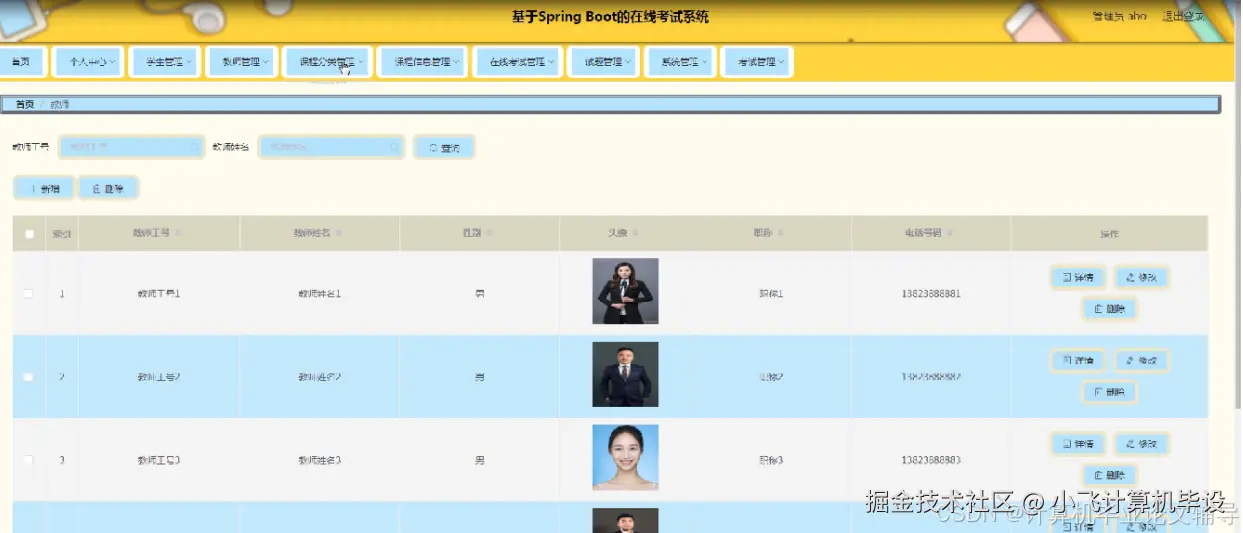Image resolution: width=1243 pixels, height=533 pixels.
Task: Click 修改 for 教师工号3 row
Action: (1142, 443)
